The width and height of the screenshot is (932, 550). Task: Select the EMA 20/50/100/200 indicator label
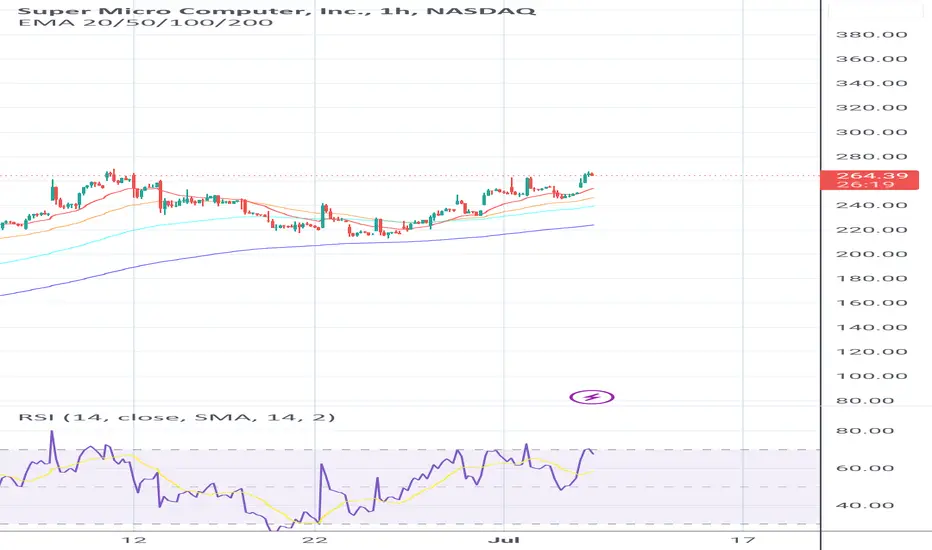point(146,23)
